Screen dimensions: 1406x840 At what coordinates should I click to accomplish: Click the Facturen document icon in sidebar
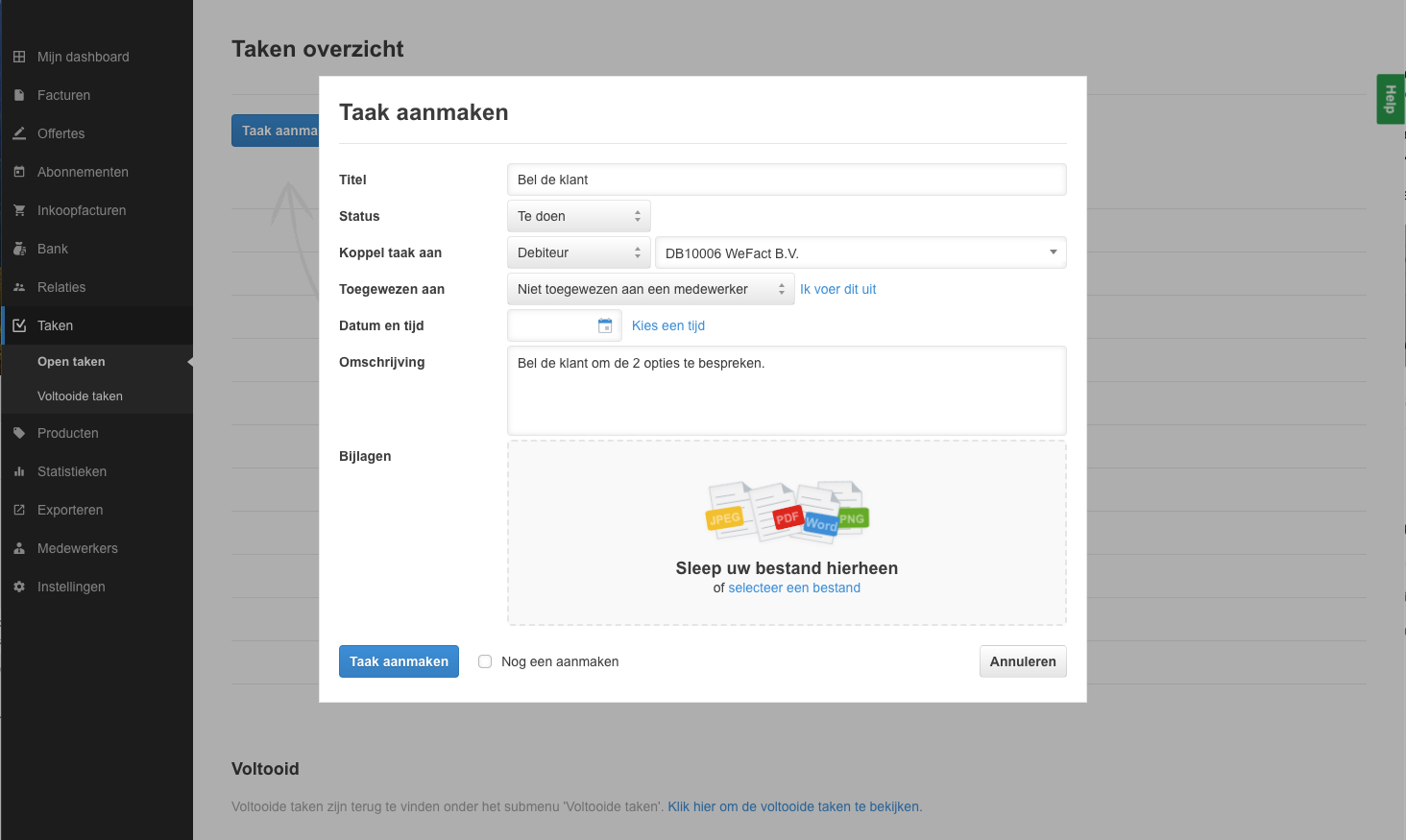pos(19,95)
